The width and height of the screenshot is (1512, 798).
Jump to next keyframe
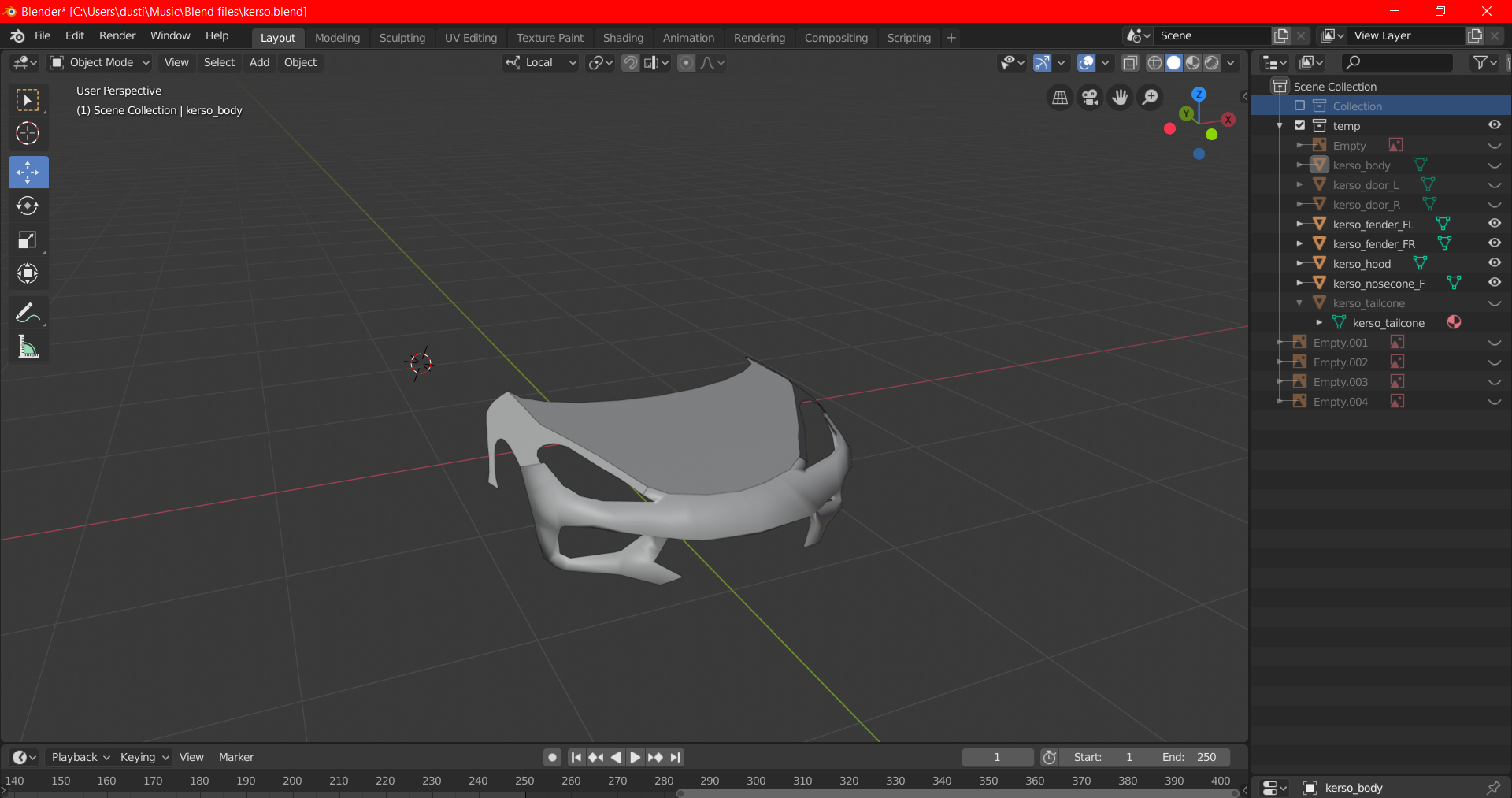click(655, 757)
